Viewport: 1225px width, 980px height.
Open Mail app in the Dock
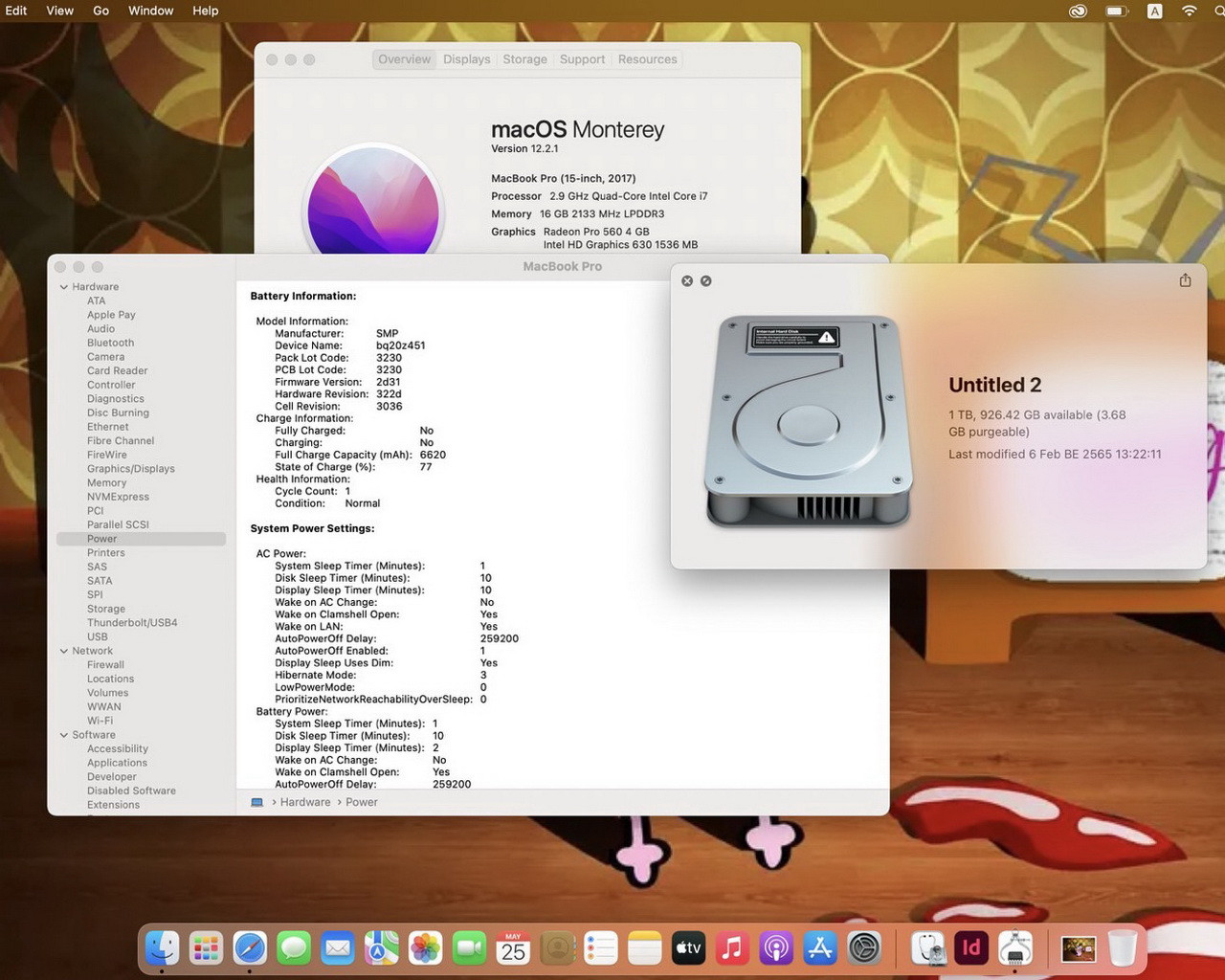337,948
